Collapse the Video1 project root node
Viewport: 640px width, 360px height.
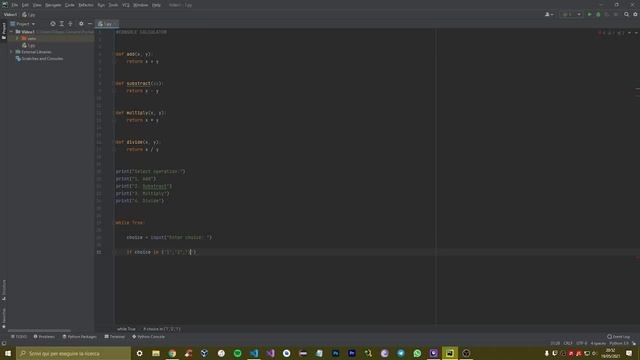click(11, 31)
